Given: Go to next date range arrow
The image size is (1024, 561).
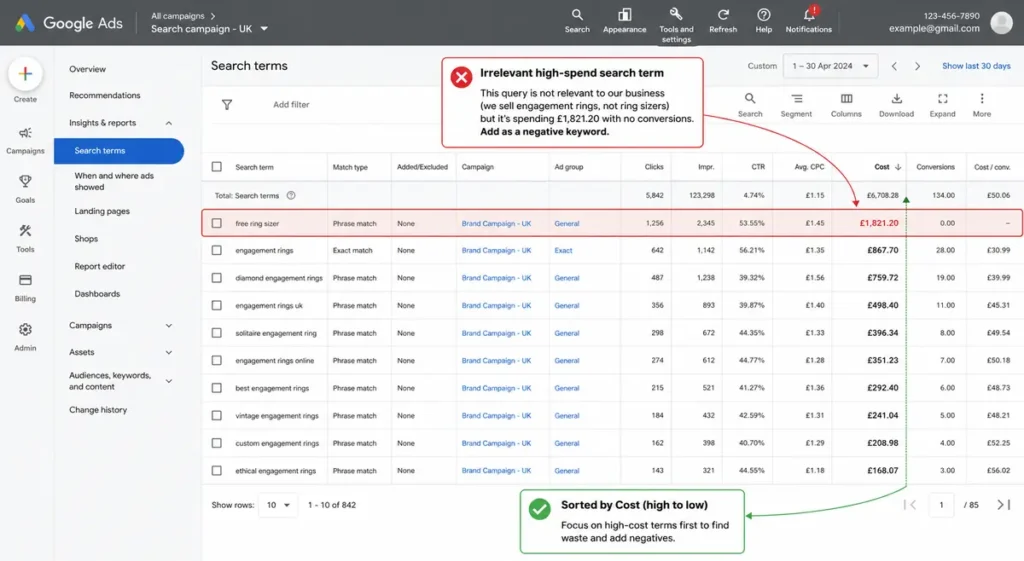Looking at the screenshot, I should pyautogui.click(x=918, y=66).
